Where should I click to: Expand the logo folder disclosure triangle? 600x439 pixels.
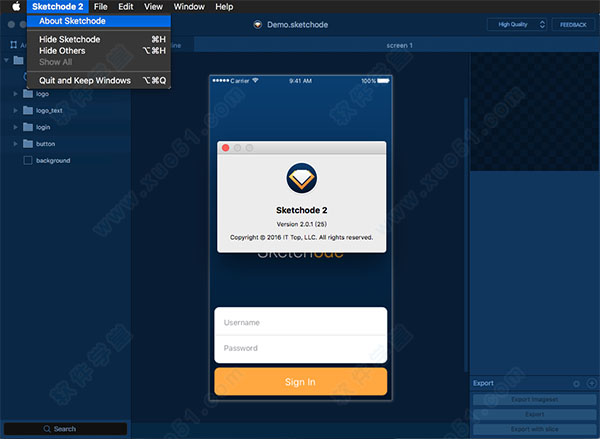click(x=15, y=93)
